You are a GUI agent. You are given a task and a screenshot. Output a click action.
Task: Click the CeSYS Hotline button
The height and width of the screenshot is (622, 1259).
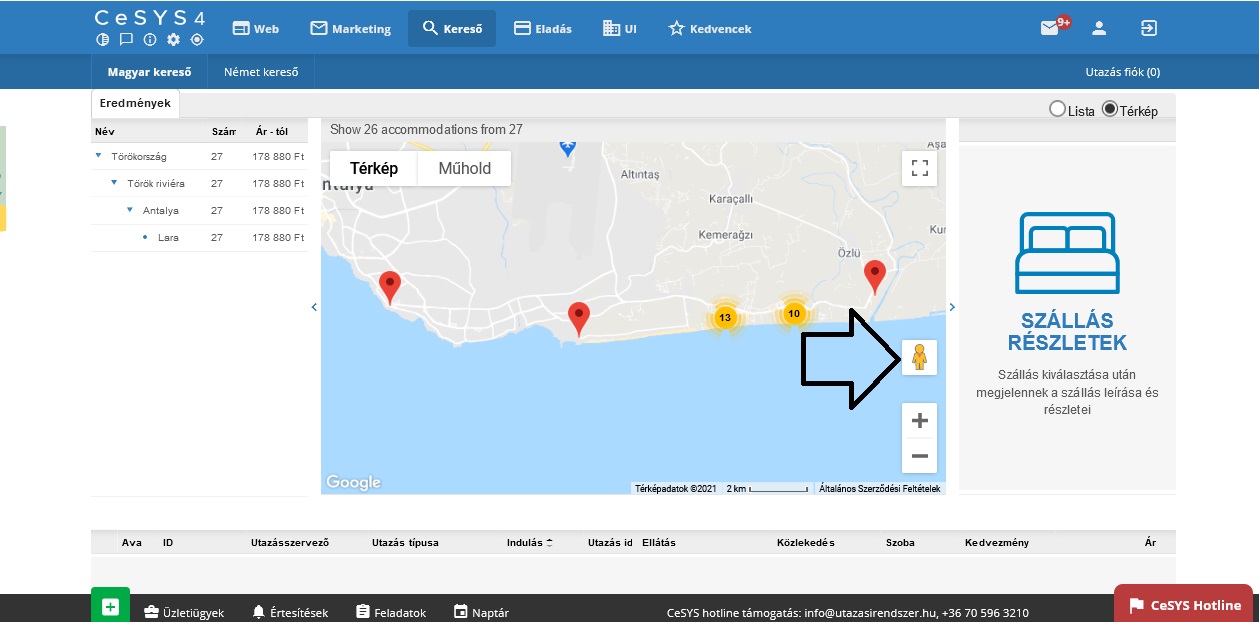(1184, 605)
